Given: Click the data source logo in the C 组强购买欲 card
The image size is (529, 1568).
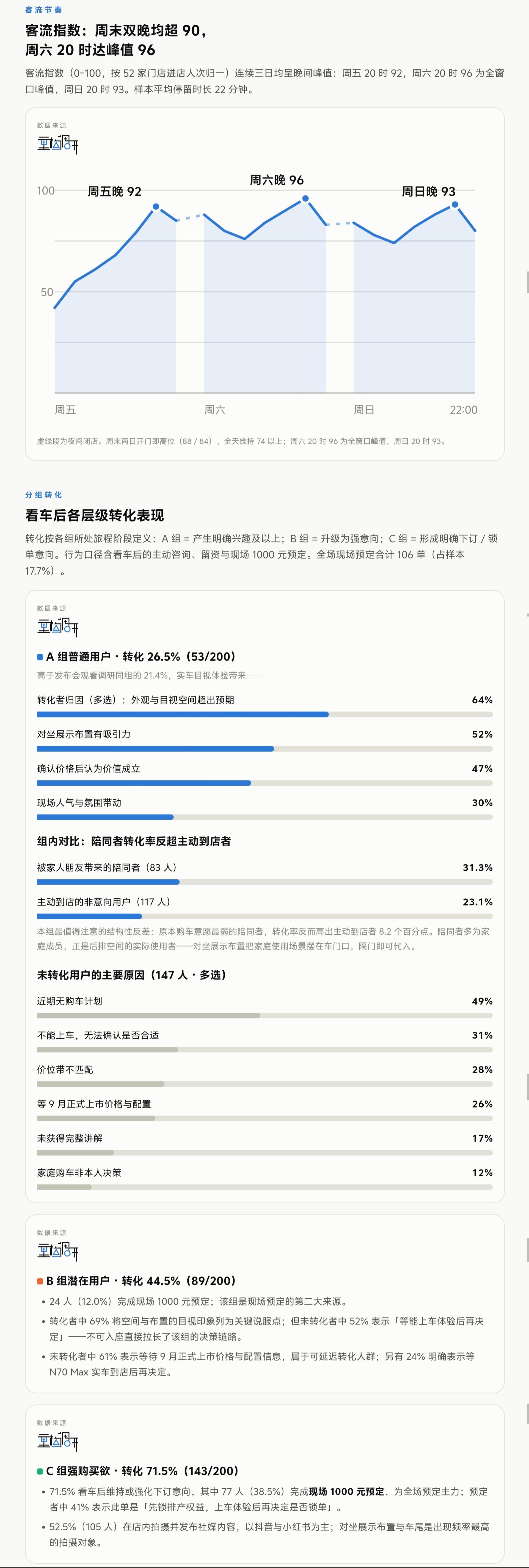Looking at the screenshot, I should [x=58, y=1441].
